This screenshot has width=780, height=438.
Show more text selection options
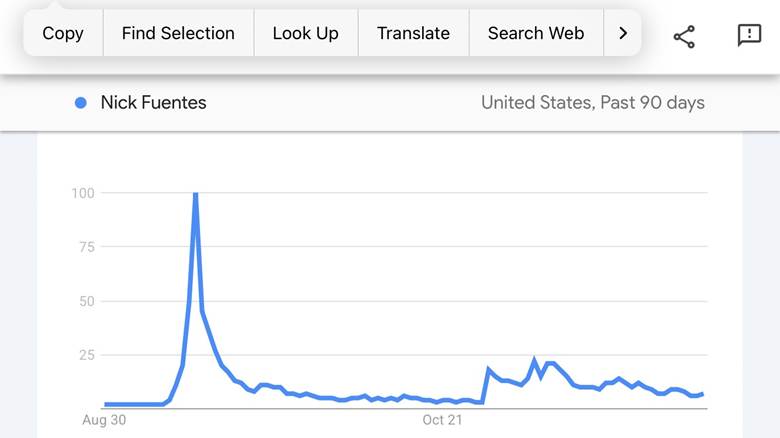[x=623, y=33]
